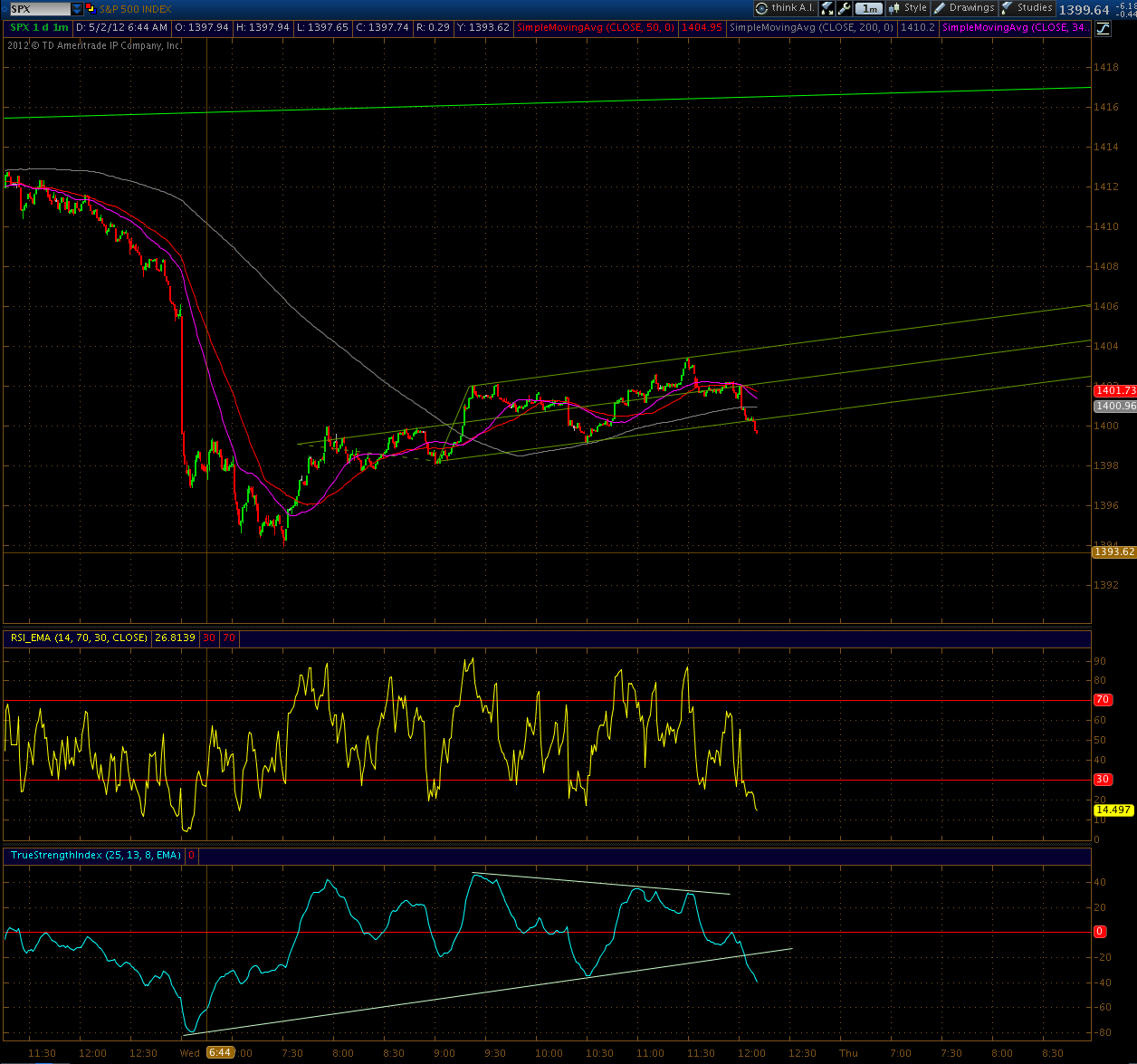1137x1064 pixels.
Task: Click the SPX symbol input field
Action: (x=40, y=8)
